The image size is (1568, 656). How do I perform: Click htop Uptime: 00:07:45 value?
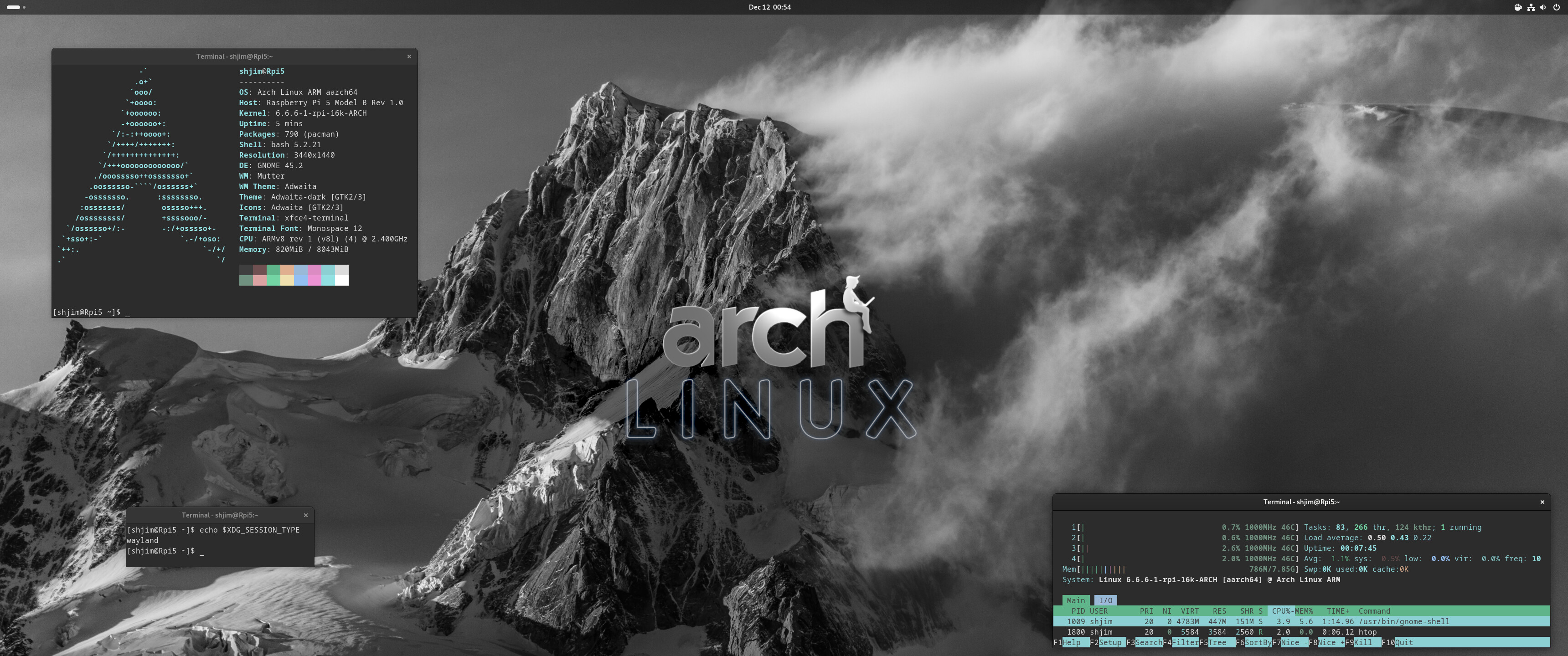point(1358,548)
